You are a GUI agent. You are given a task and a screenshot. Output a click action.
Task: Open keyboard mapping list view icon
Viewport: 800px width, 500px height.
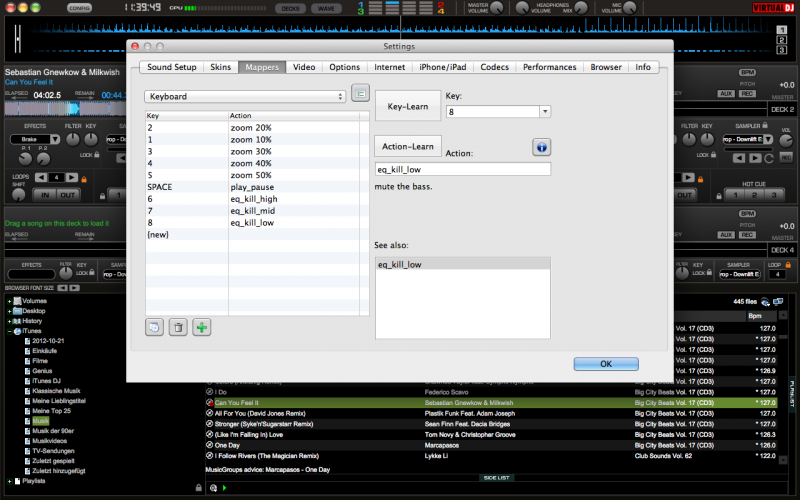(360, 94)
